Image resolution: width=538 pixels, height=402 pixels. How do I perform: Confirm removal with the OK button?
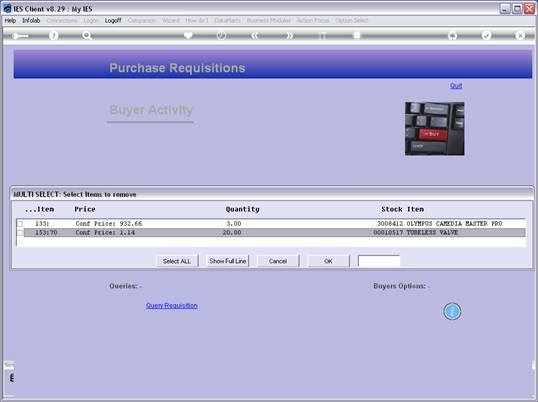pyautogui.click(x=328, y=261)
